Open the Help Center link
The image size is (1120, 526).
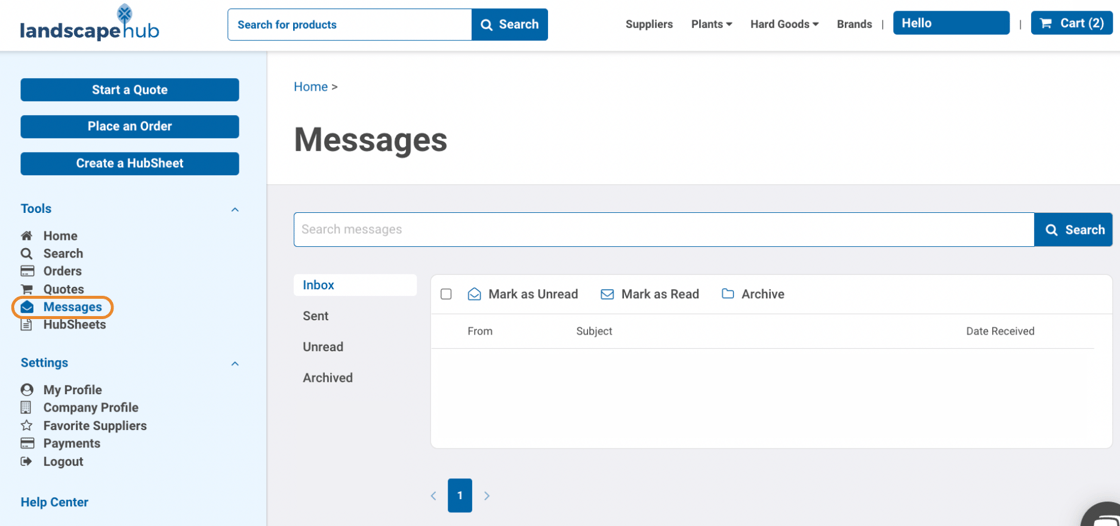pos(55,502)
